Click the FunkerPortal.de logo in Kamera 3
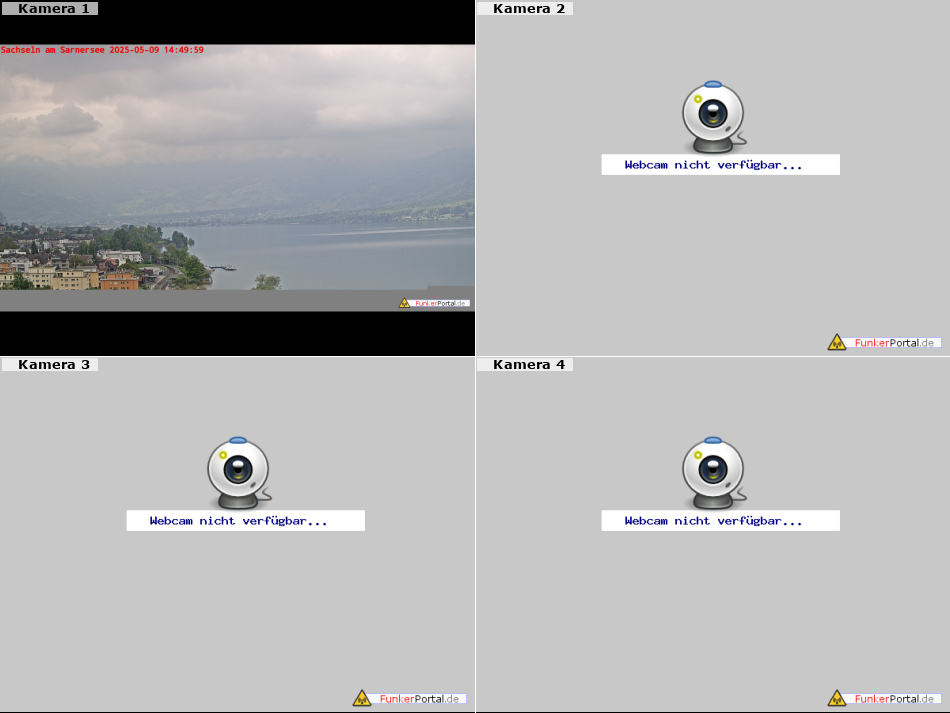This screenshot has height=713, width=950. [x=410, y=698]
